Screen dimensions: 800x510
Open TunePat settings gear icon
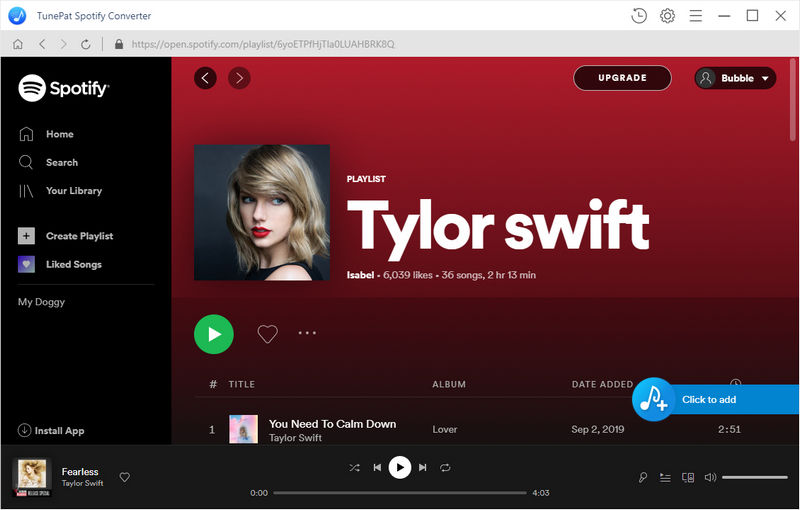[667, 16]
